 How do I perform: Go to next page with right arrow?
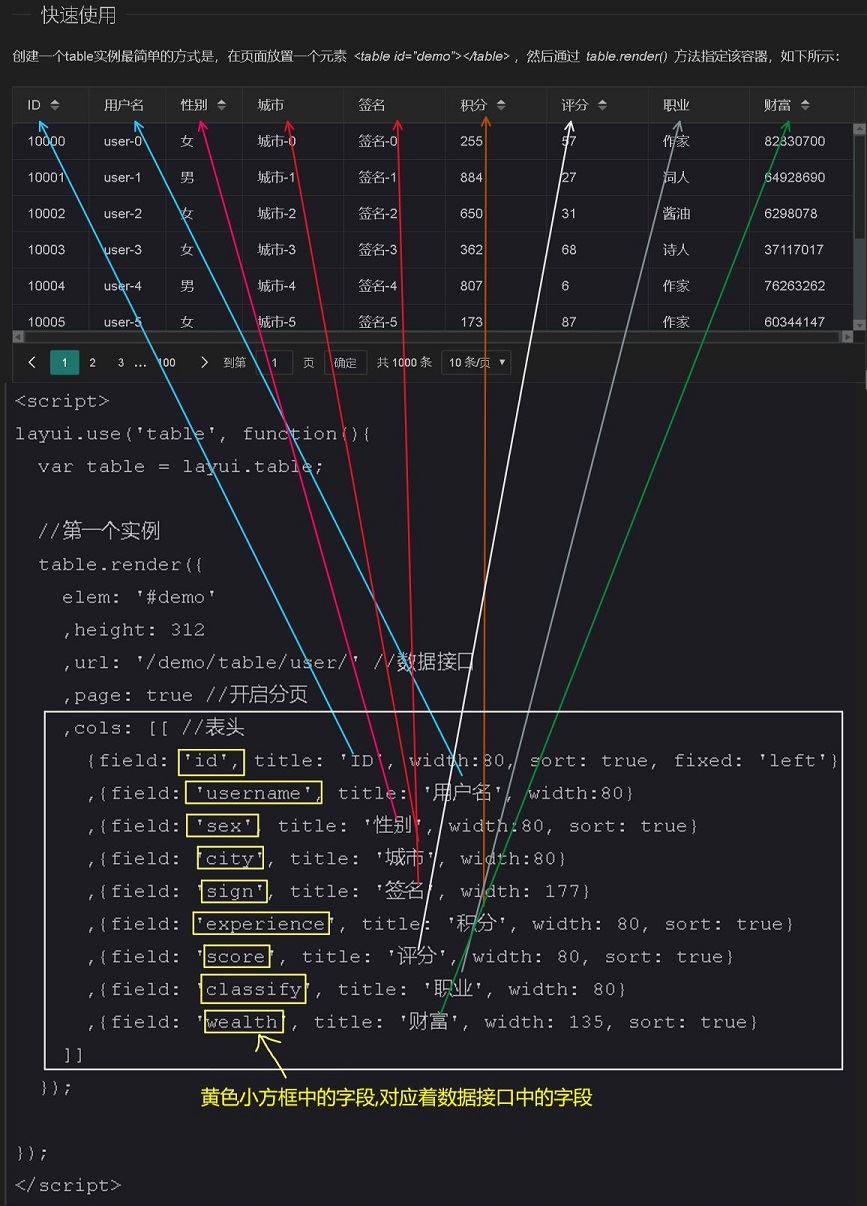[205, 362]
